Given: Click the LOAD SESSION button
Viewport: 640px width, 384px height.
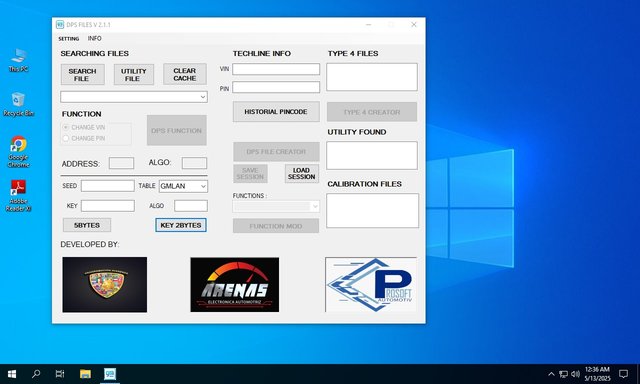Looking at the screenshot, I should 302,173.
